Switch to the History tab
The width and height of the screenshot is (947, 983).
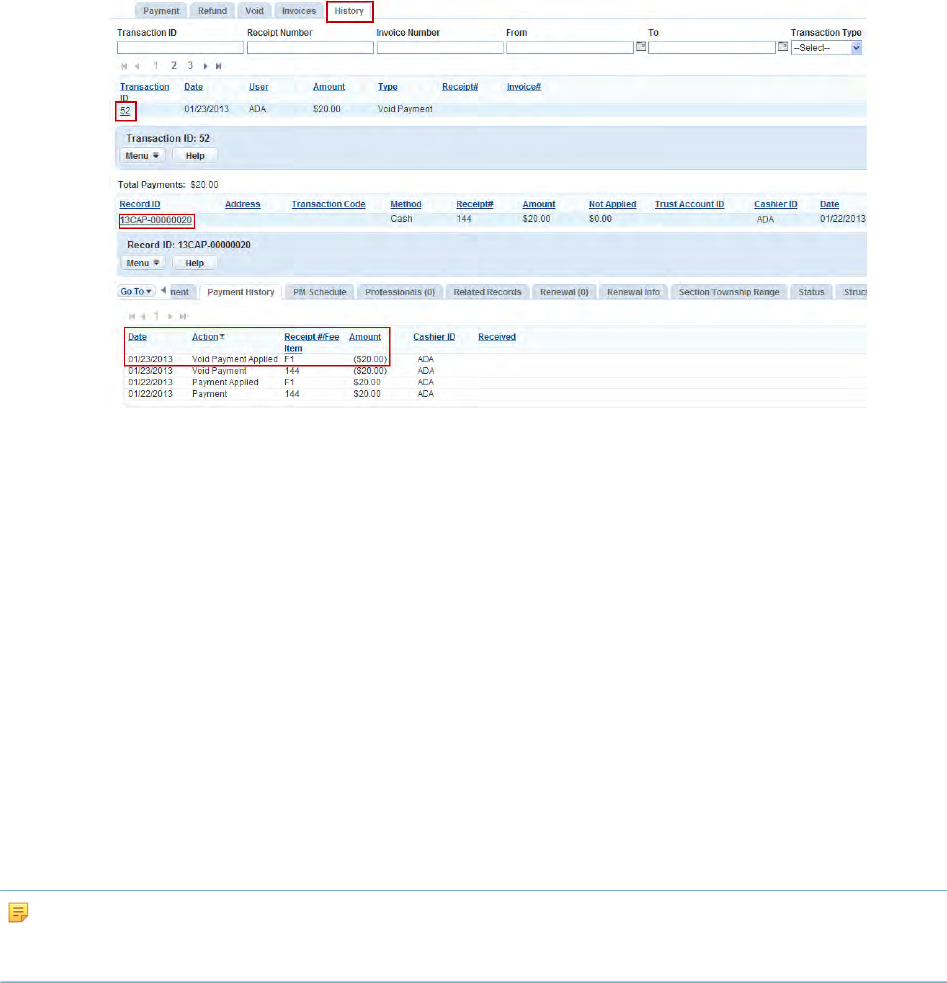click(349, 11)
